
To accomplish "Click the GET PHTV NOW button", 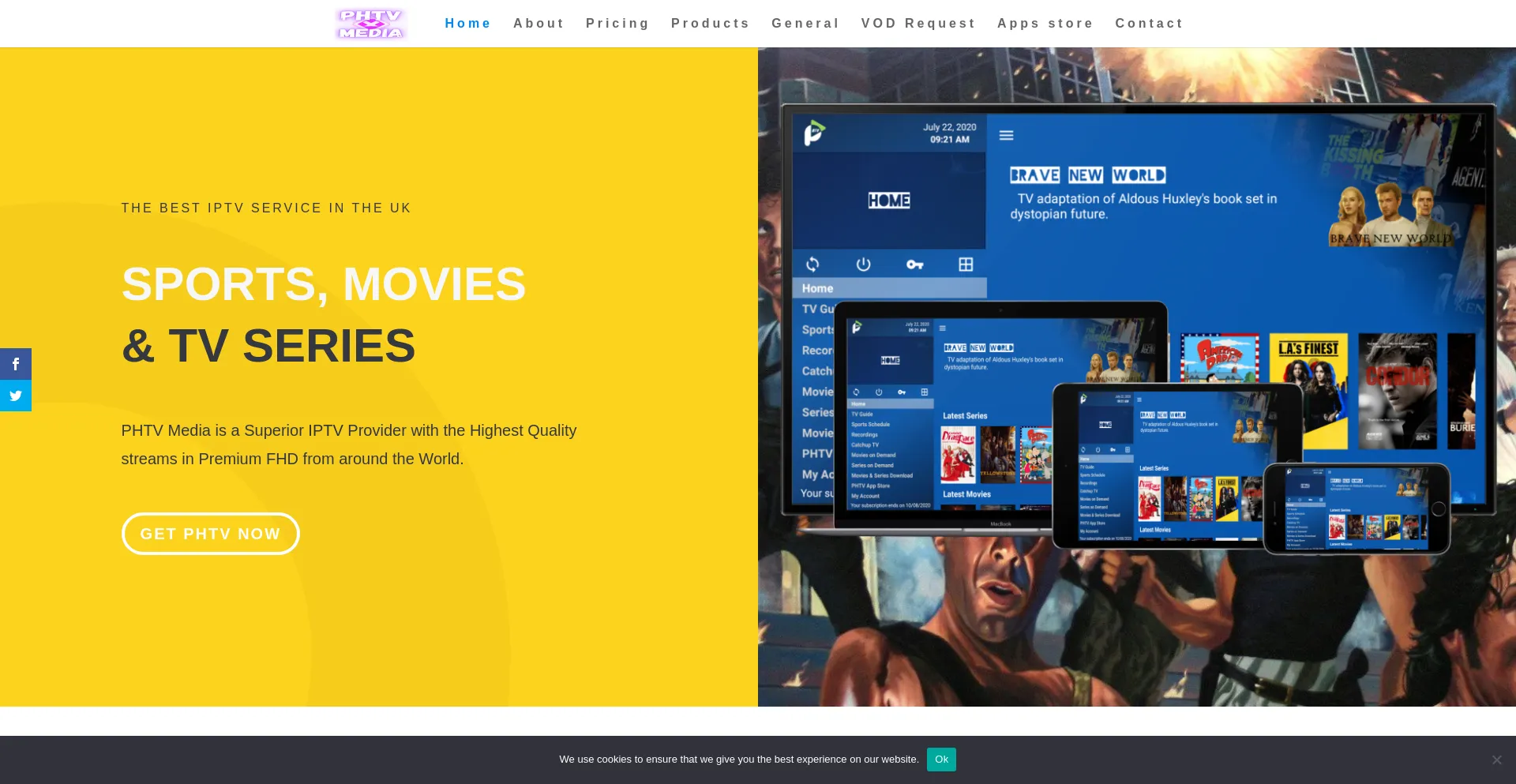I will point(210,534).
